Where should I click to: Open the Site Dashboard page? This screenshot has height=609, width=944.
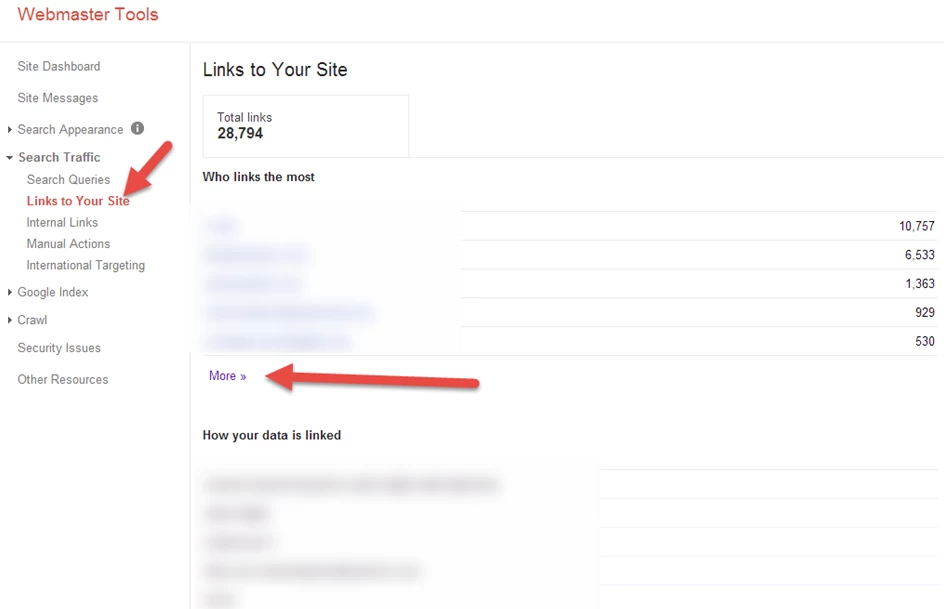[x=58, y=65]
